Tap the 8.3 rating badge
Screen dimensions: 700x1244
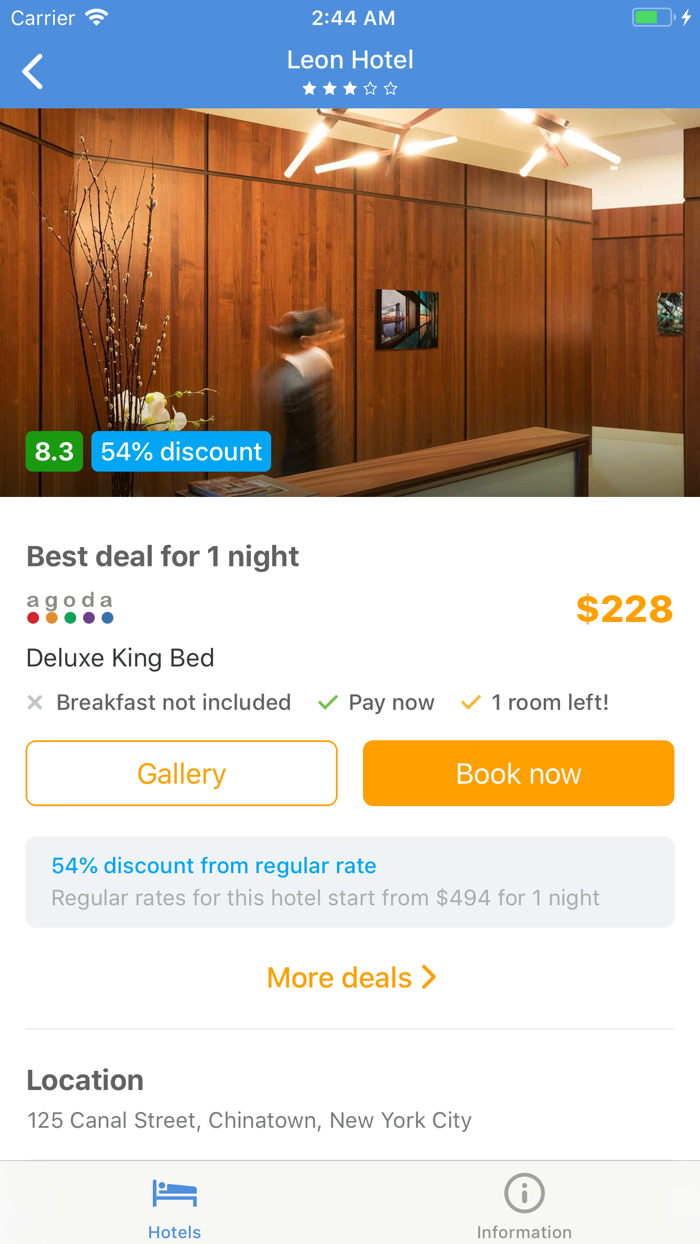tap(54, 451)
